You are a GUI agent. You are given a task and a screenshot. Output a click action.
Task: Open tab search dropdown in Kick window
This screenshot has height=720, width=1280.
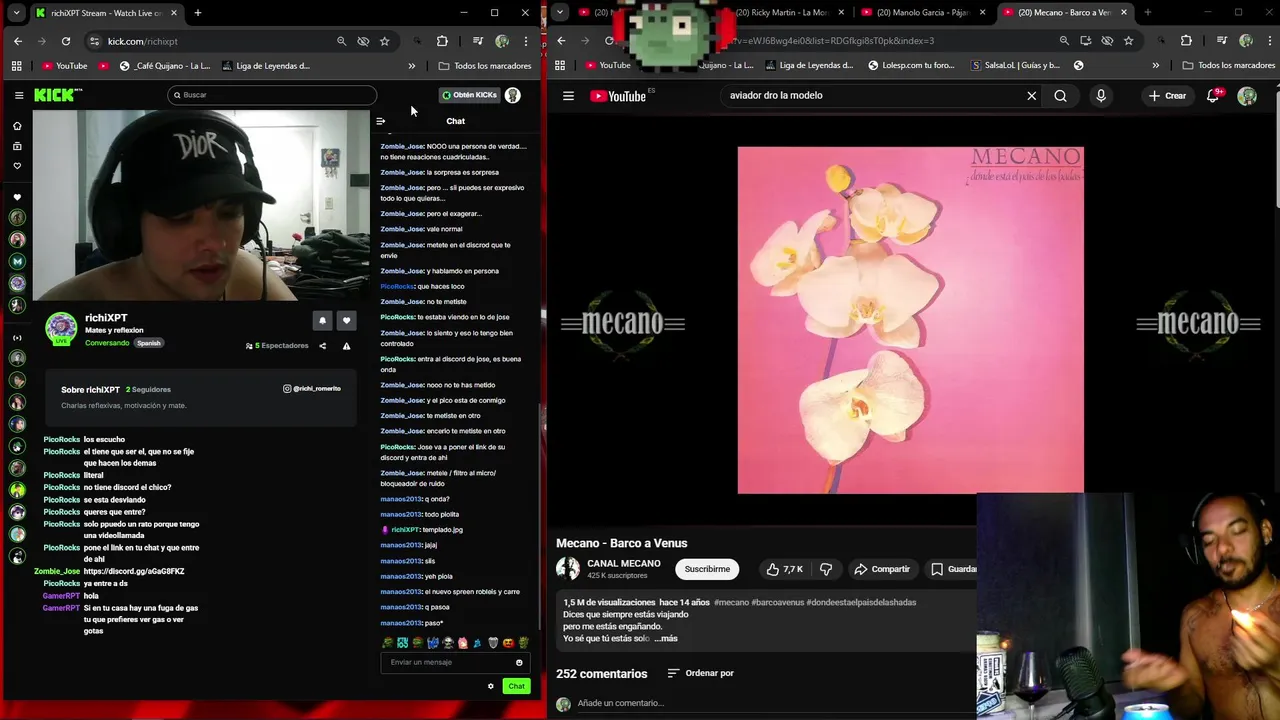(x=16, y=13)
